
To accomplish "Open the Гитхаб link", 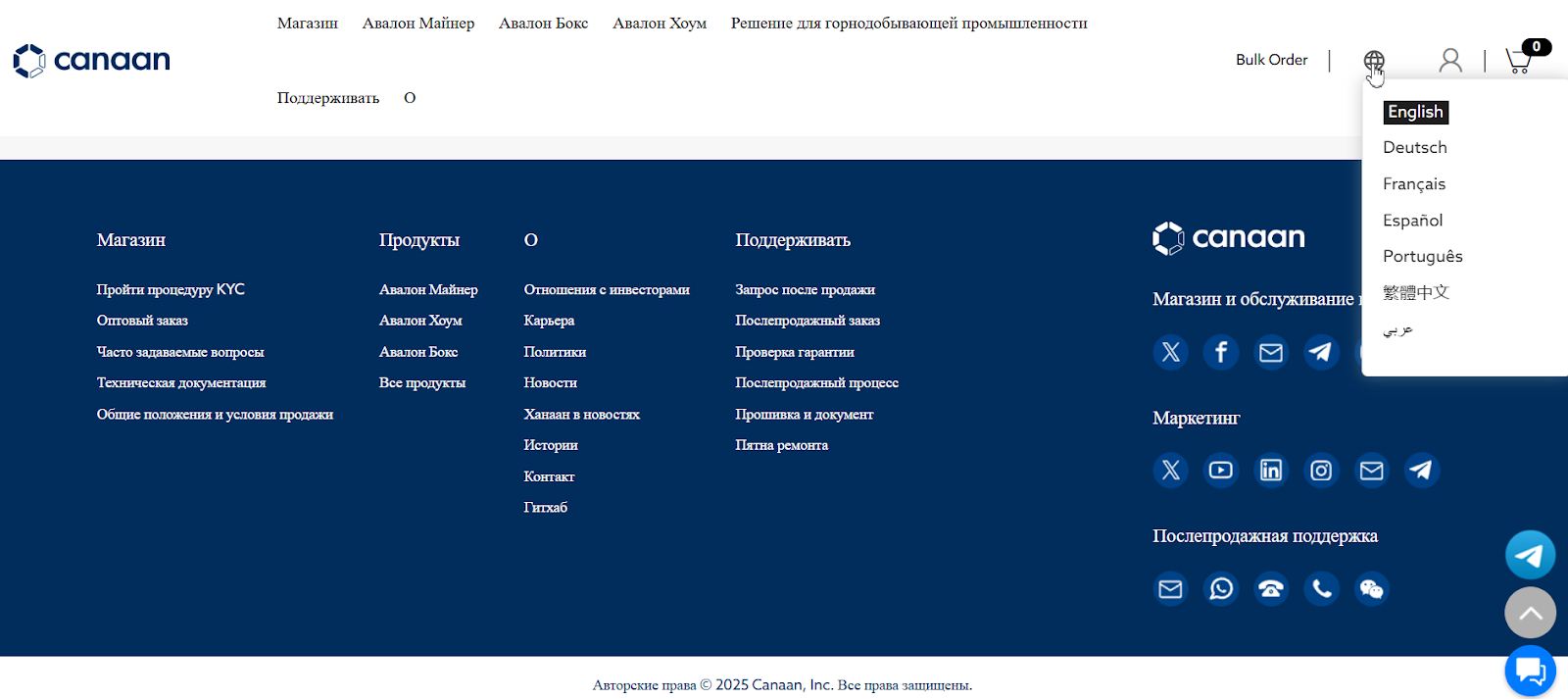I will (545, 507).
